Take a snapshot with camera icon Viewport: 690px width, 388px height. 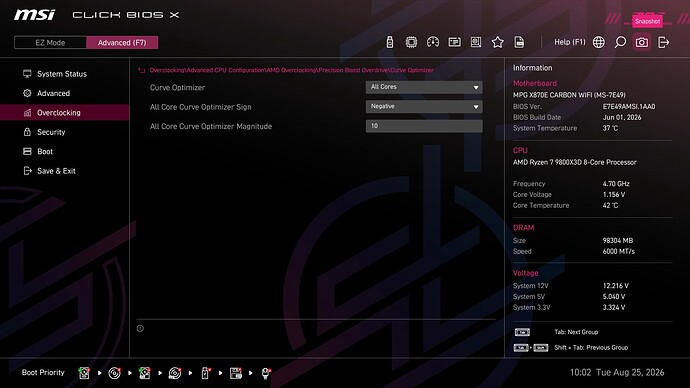pos(642,42)
